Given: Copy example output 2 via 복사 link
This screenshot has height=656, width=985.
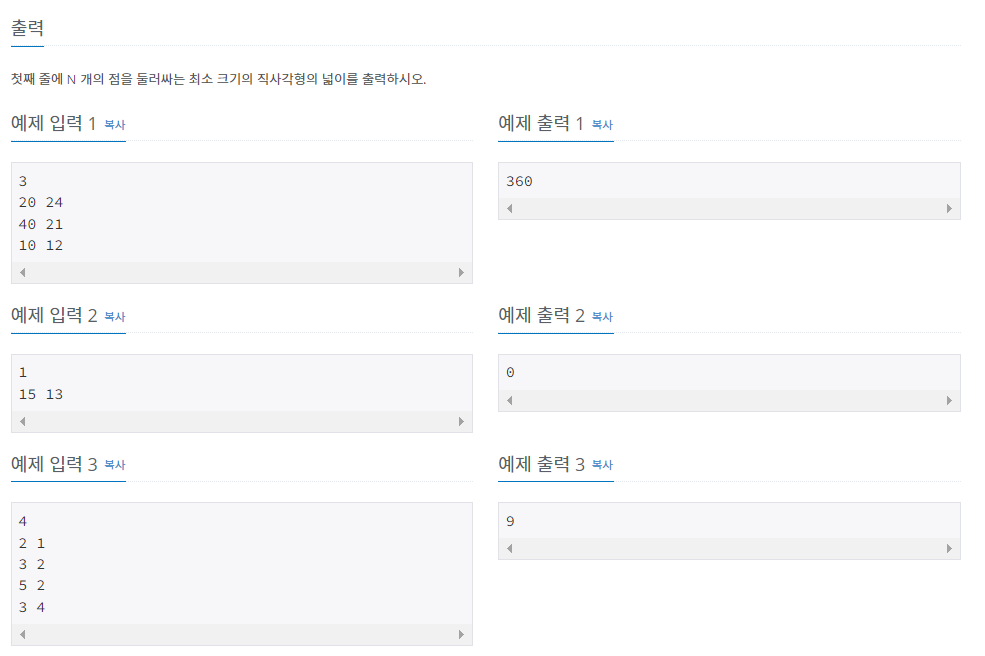Looking at the screenshot, I should tap(602, 316).
